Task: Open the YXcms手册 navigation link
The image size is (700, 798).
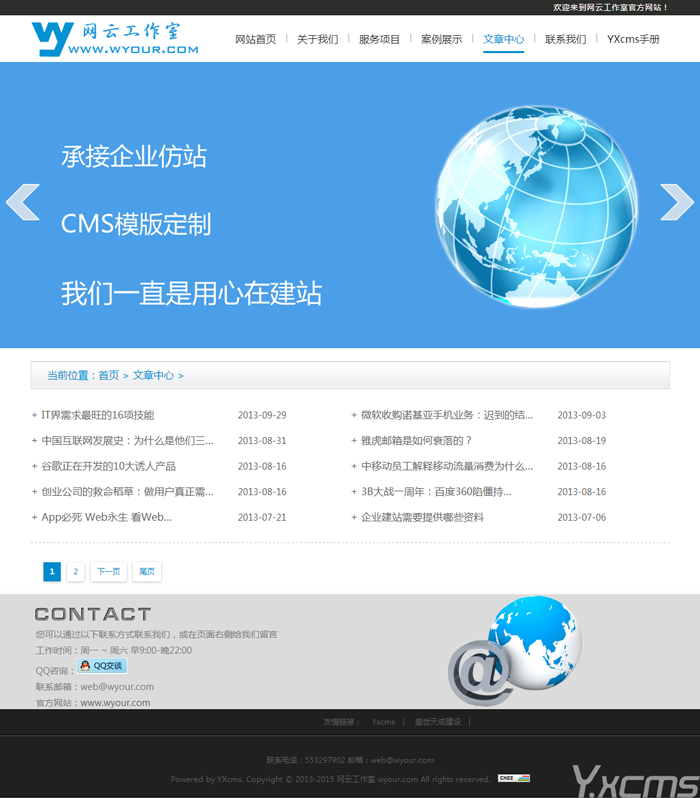Action: click(633, 39)
